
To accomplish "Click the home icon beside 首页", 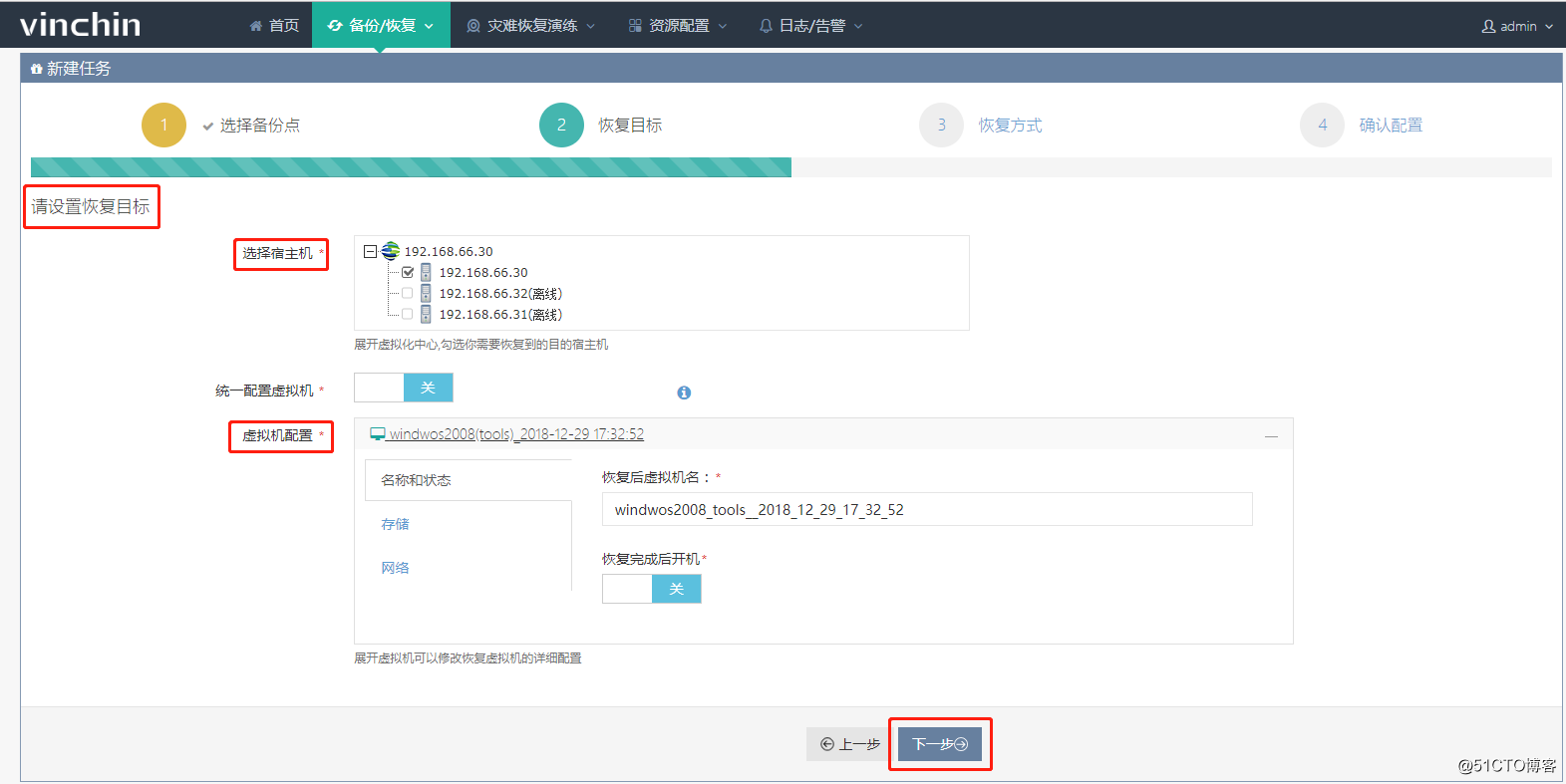I will (256, 26).
